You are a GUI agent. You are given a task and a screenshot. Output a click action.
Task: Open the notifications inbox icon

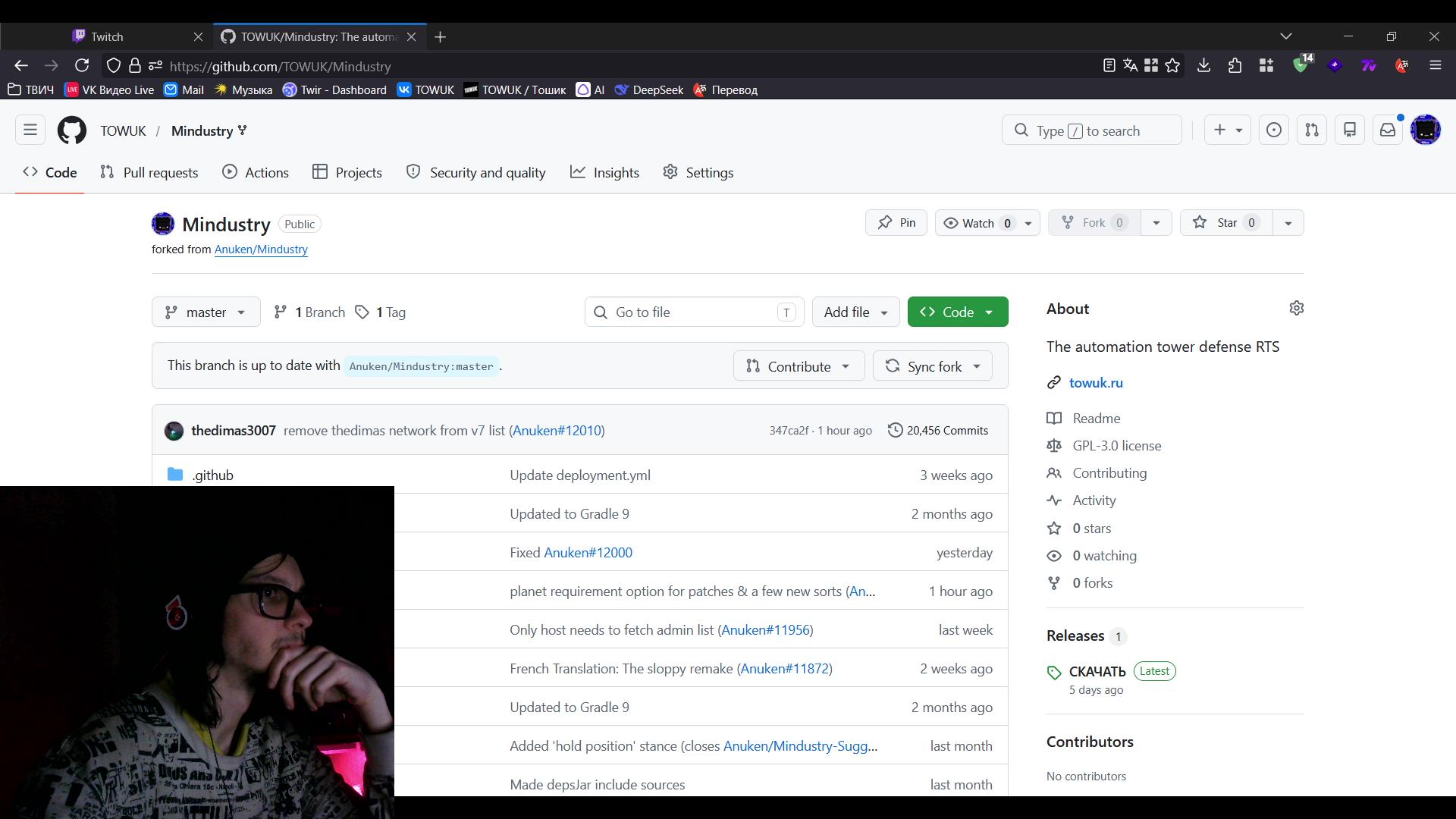1388,130
